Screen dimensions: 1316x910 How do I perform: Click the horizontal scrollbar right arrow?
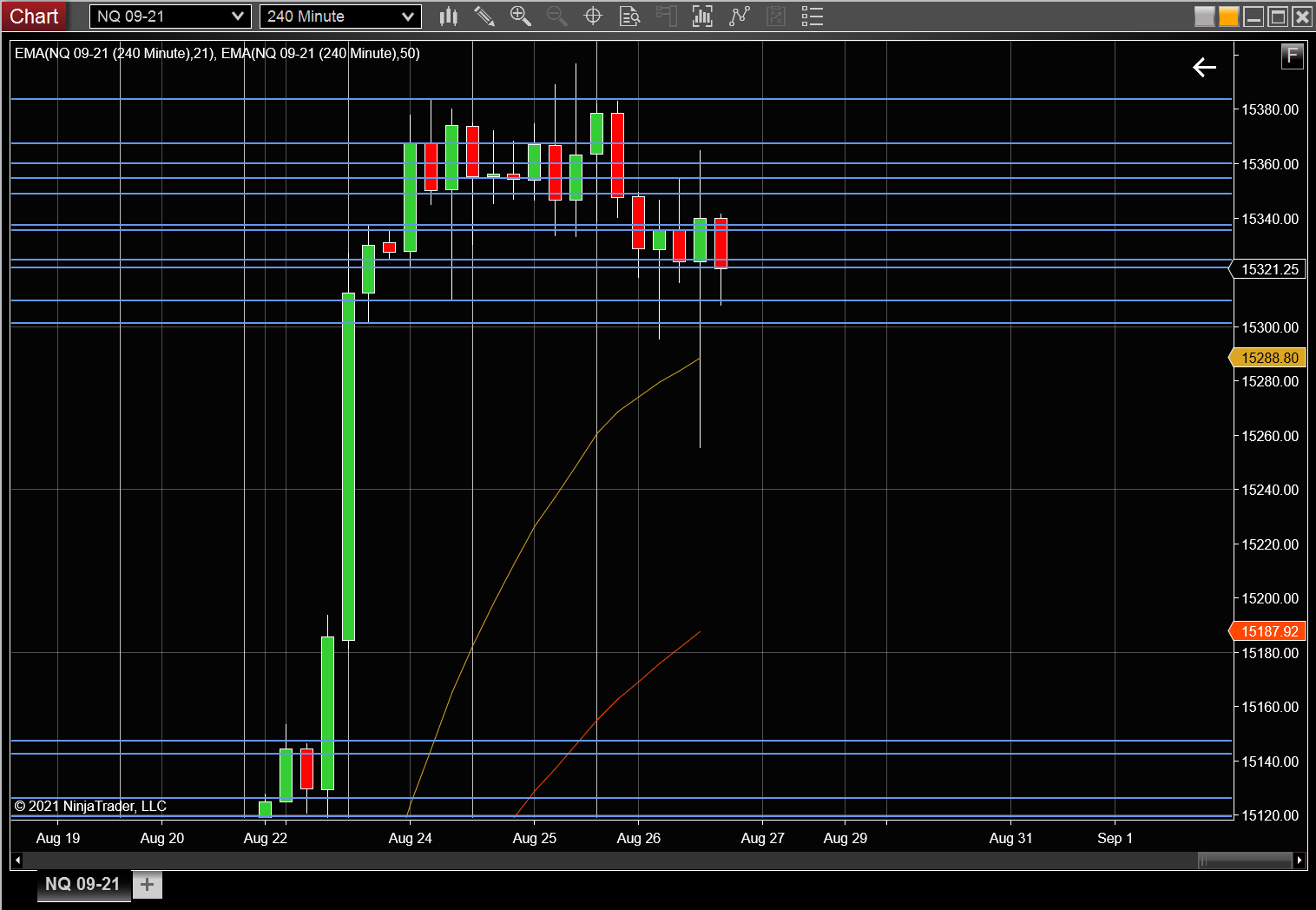[1299, 861]
